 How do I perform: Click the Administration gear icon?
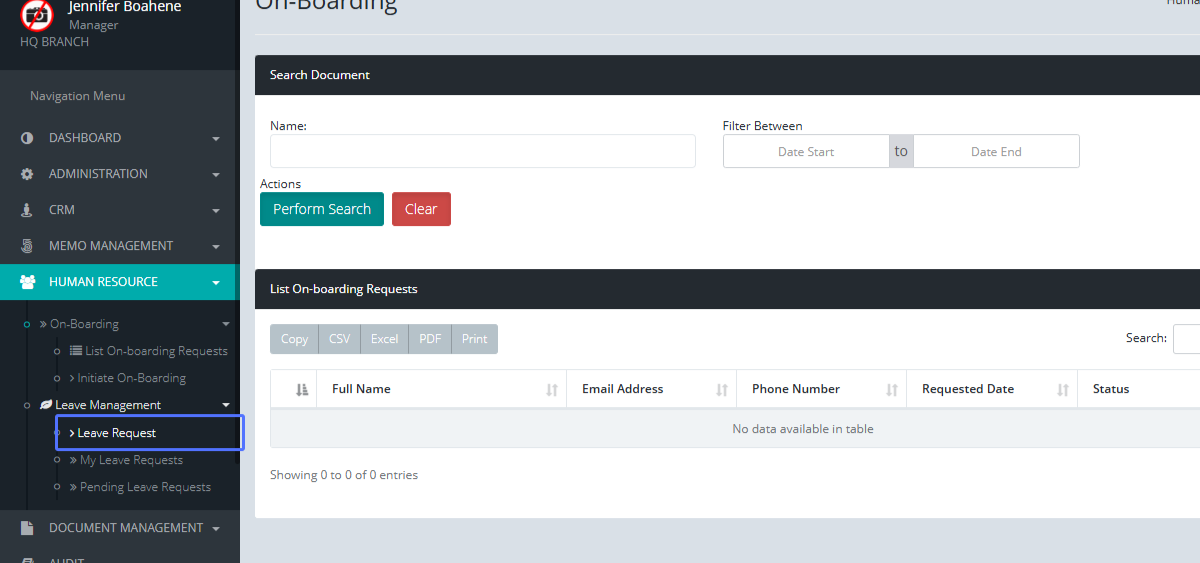point(27,174)
